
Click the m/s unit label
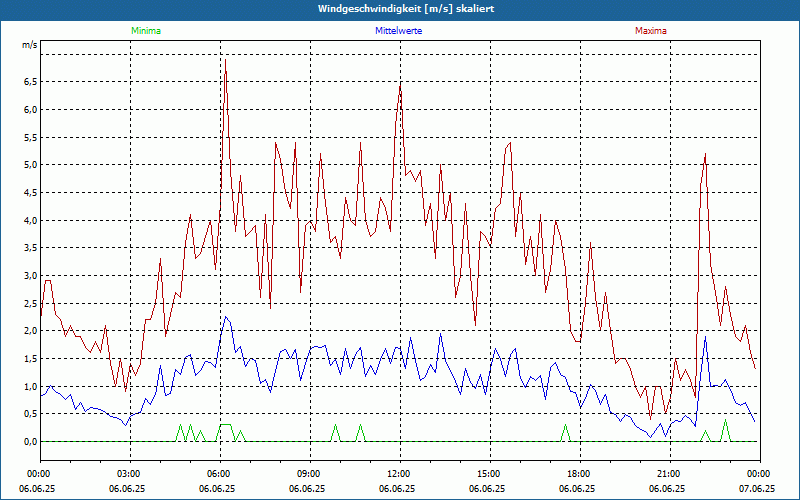coord(30,45)
